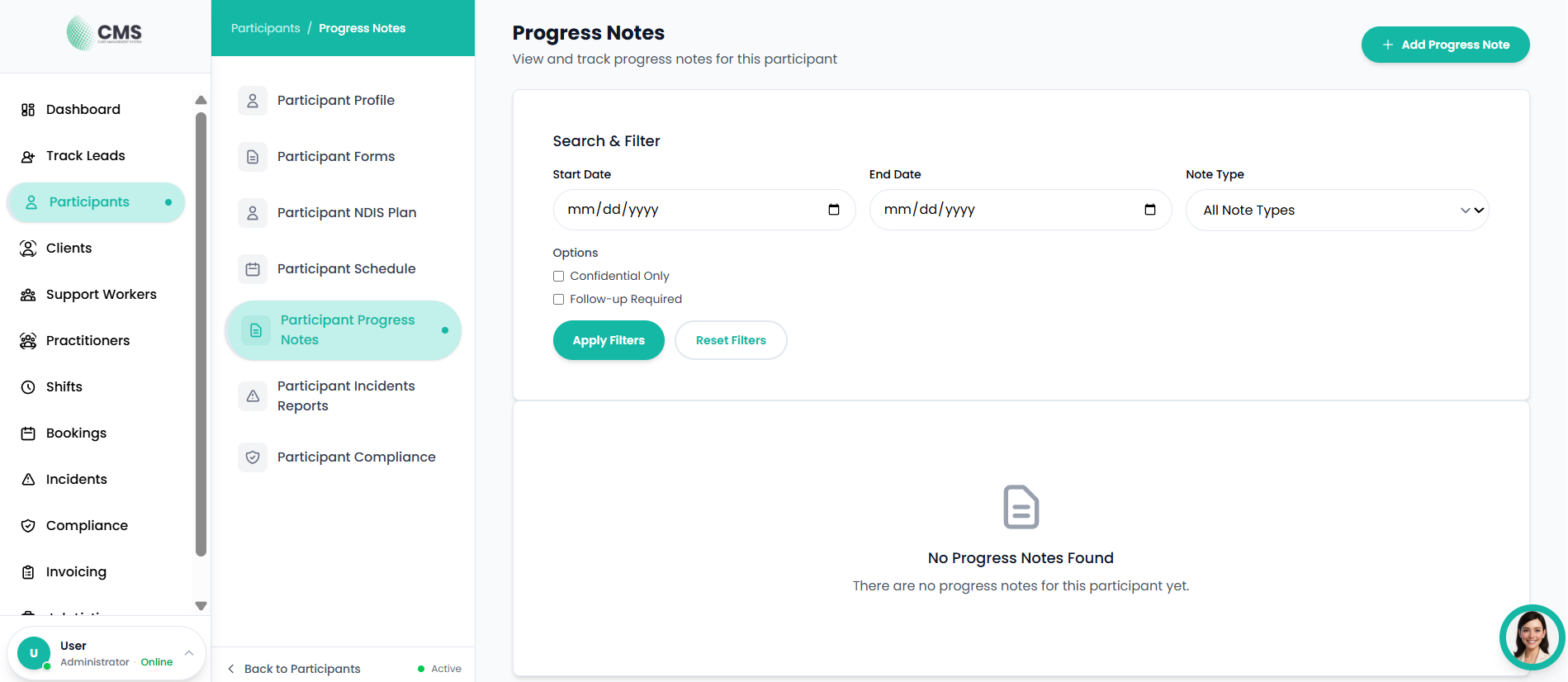This screenshot has width=1568, height=682.
Task: Click the Support Workers icon
Action: click(28, 294)
